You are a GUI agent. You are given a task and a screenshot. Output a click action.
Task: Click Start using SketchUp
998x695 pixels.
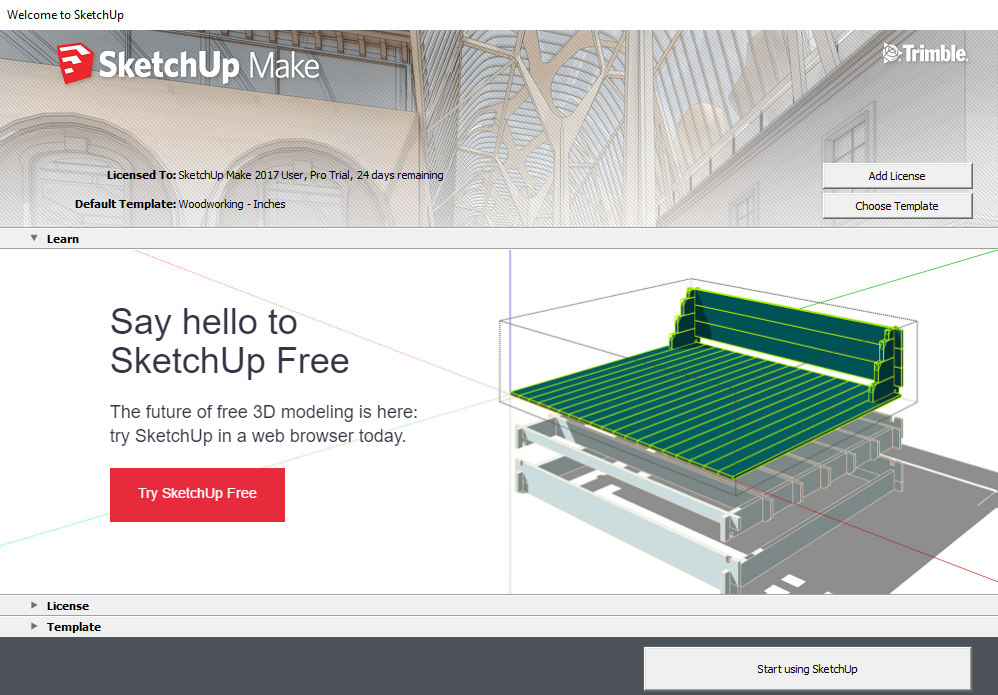(x=807, y=669)
